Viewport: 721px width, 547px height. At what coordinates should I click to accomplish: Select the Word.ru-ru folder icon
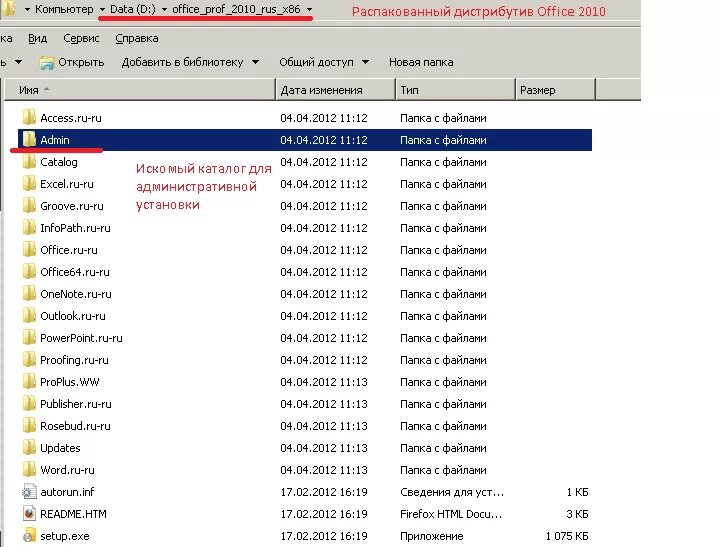tap(29, 470)
